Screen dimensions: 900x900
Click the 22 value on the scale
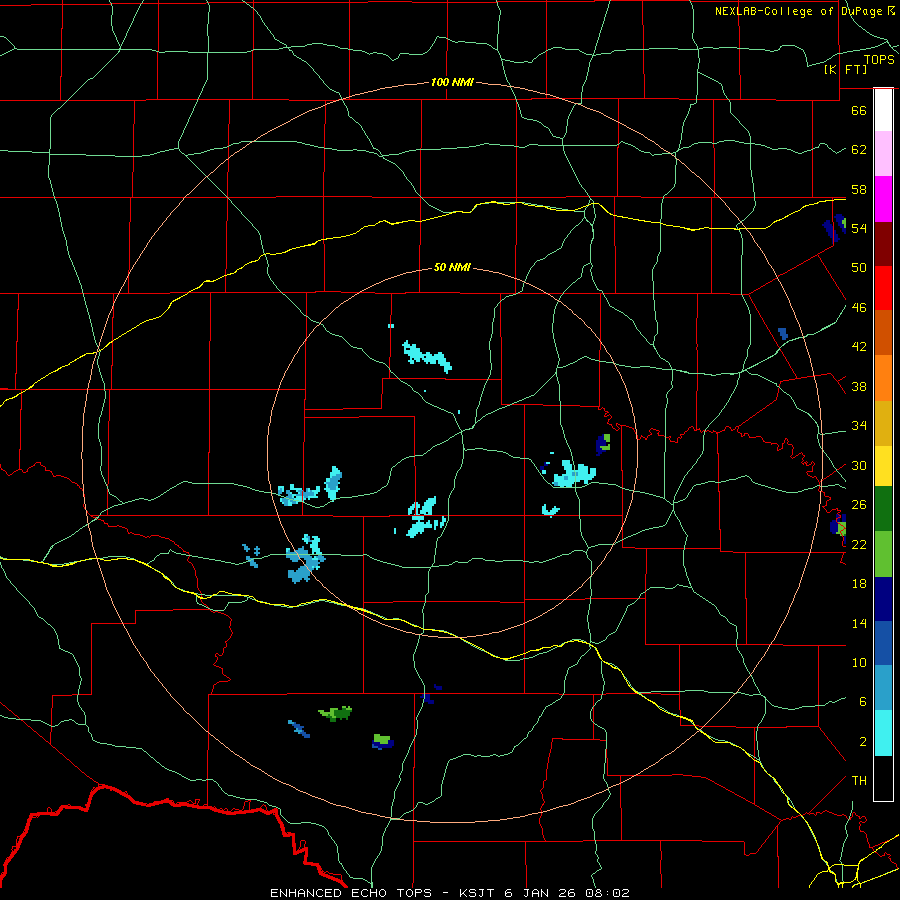[x=859, y=544]
